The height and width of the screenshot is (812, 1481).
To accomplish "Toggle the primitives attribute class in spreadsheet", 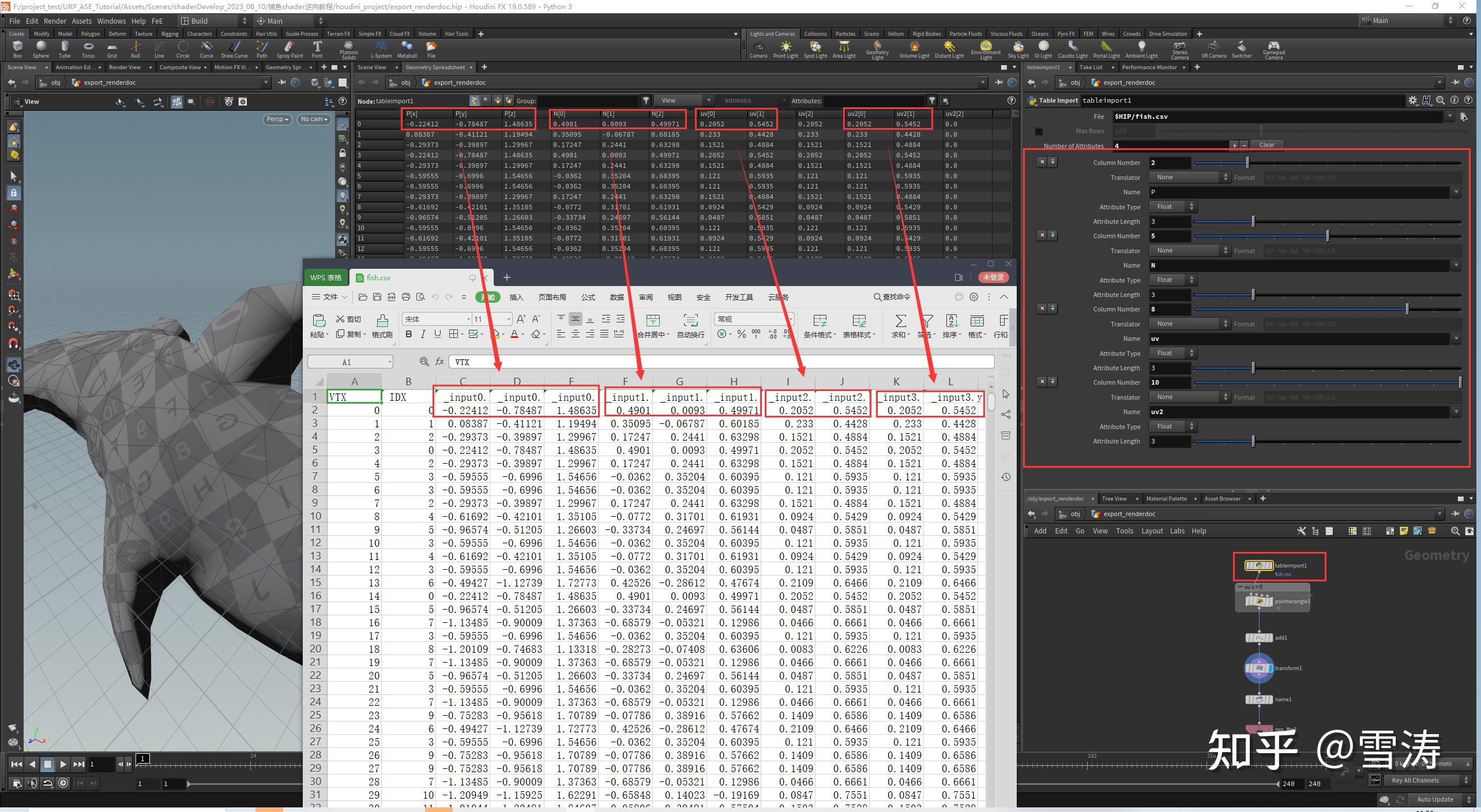I will [x=498, y=100].
